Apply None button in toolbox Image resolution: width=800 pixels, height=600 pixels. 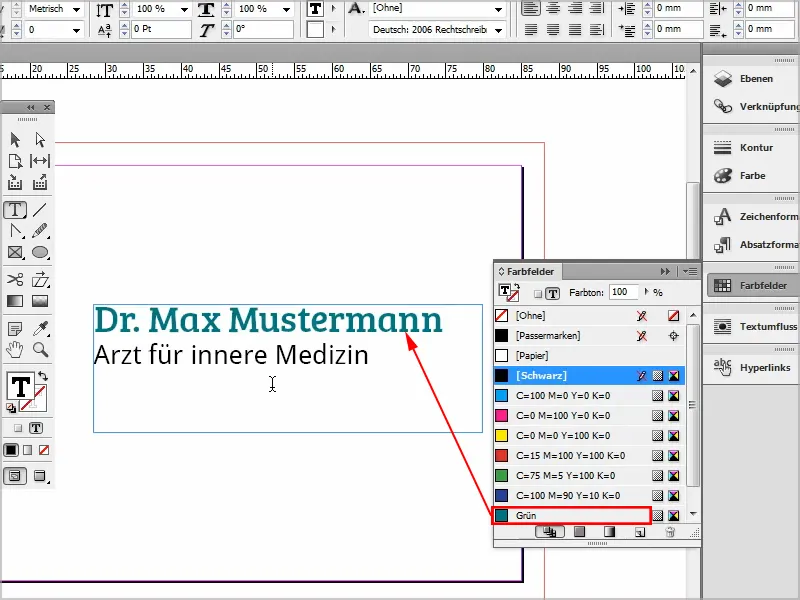click(x=44, y=450)
